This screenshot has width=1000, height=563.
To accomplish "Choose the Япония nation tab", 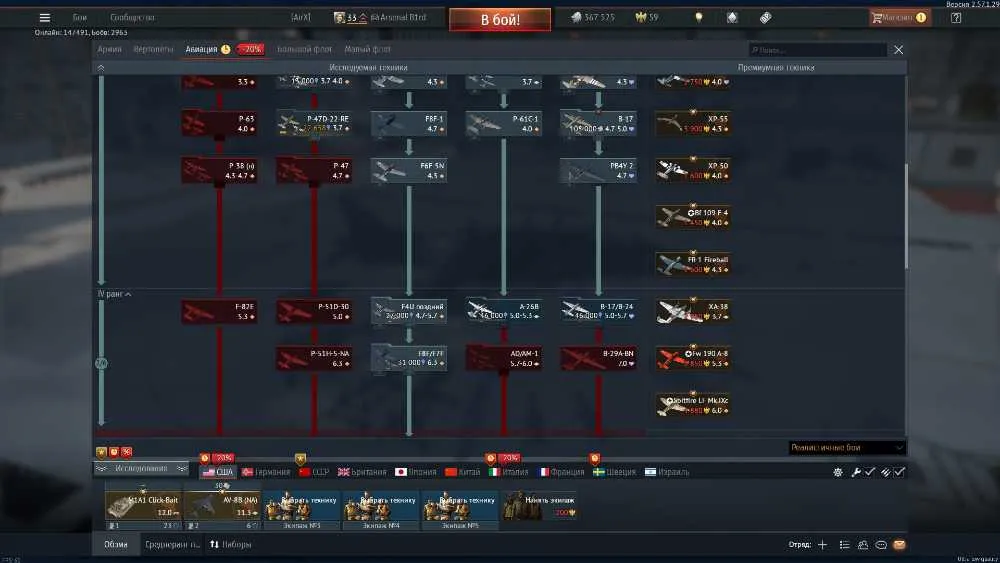I will pyautogui.click(x=416, y=472).
